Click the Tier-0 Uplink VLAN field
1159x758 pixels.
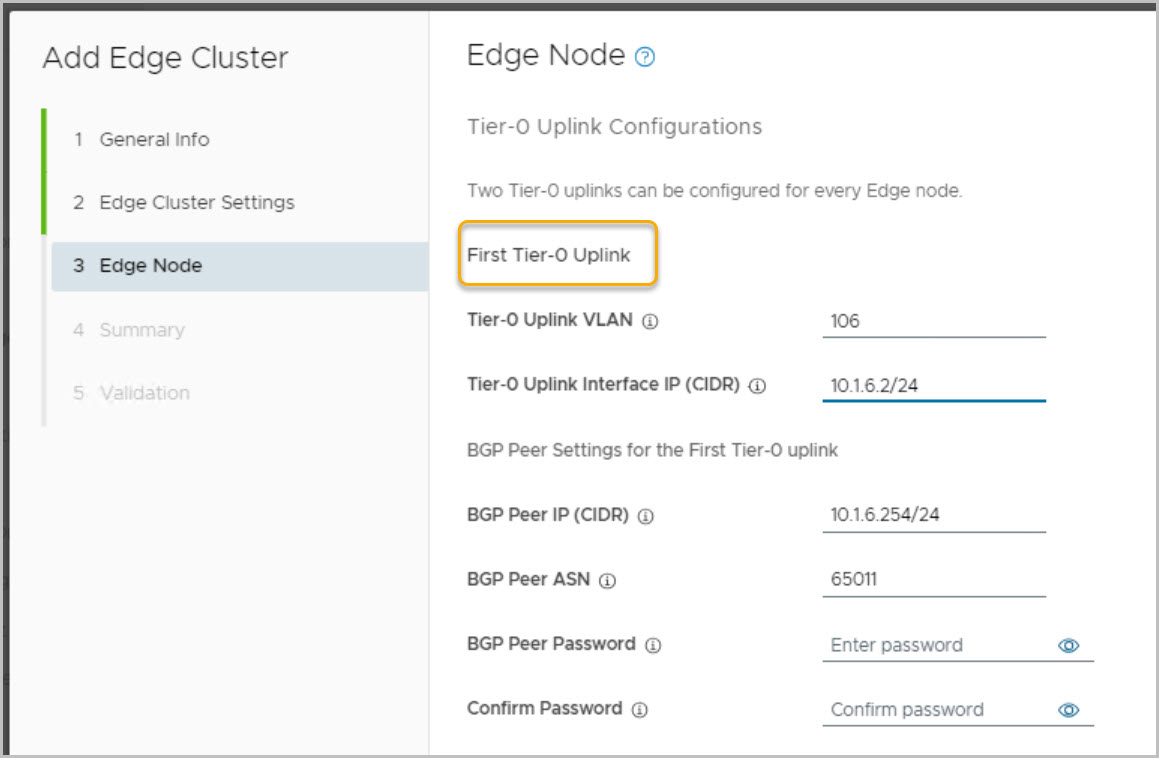[933, 322]
